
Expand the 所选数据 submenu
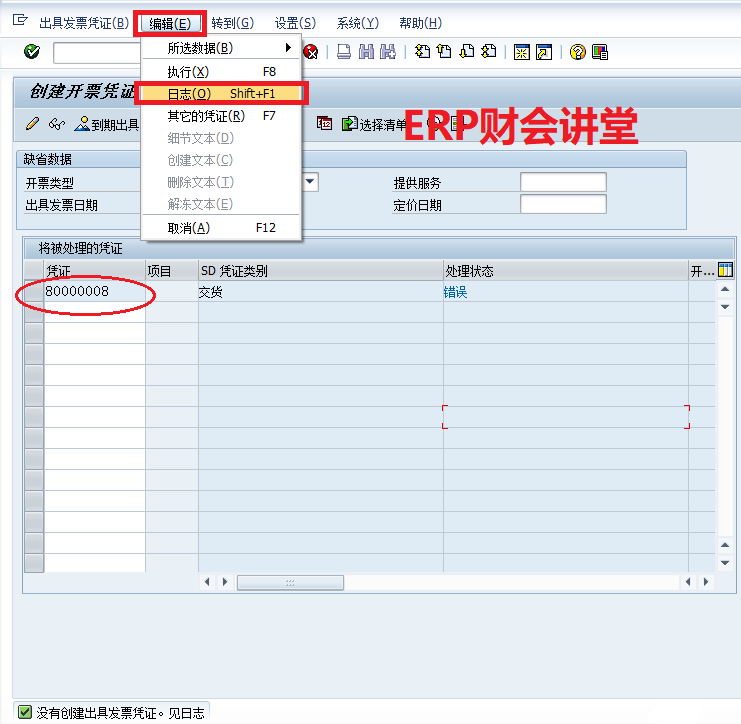click(220, 48)
